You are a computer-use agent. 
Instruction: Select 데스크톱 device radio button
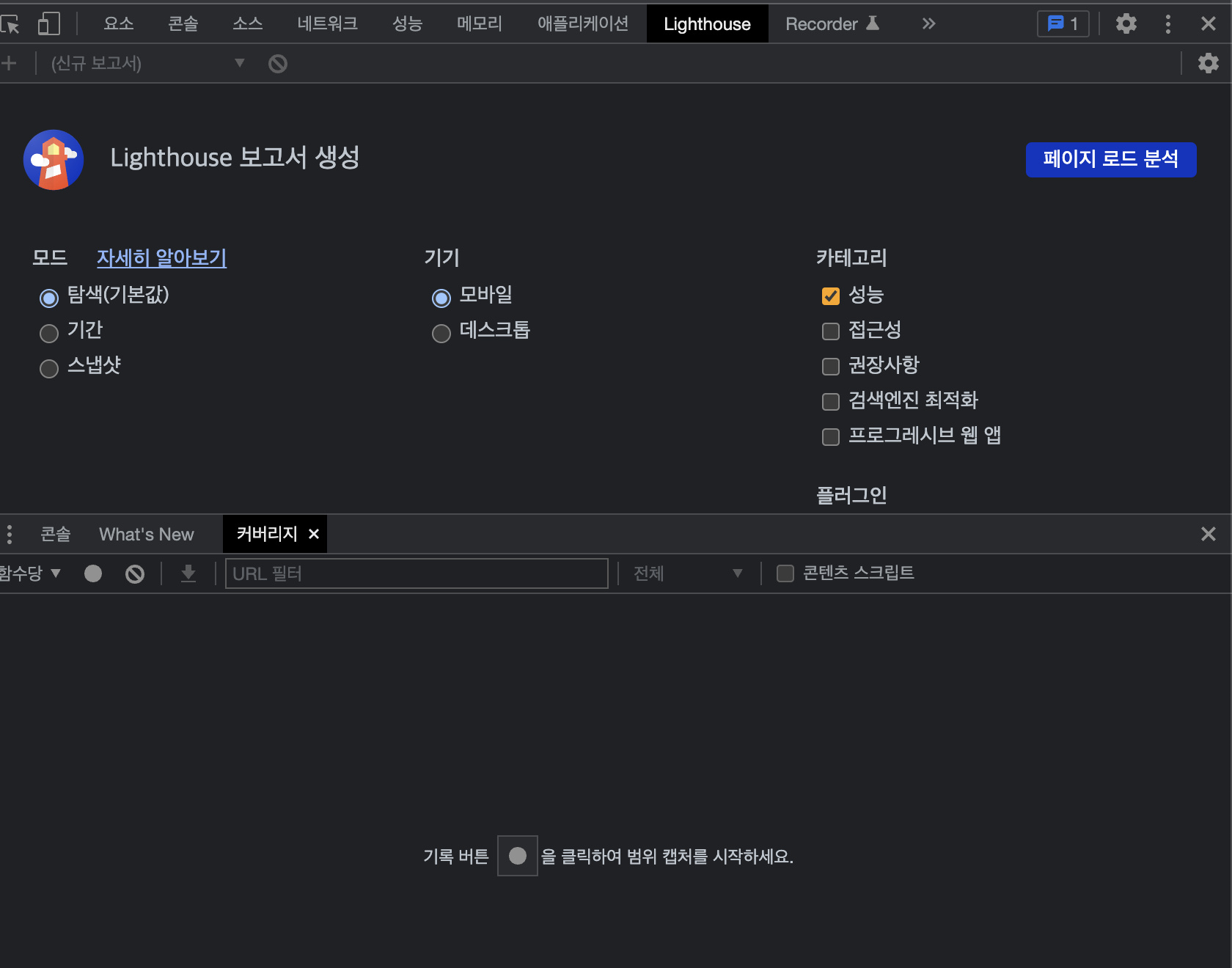click(441, 334)
